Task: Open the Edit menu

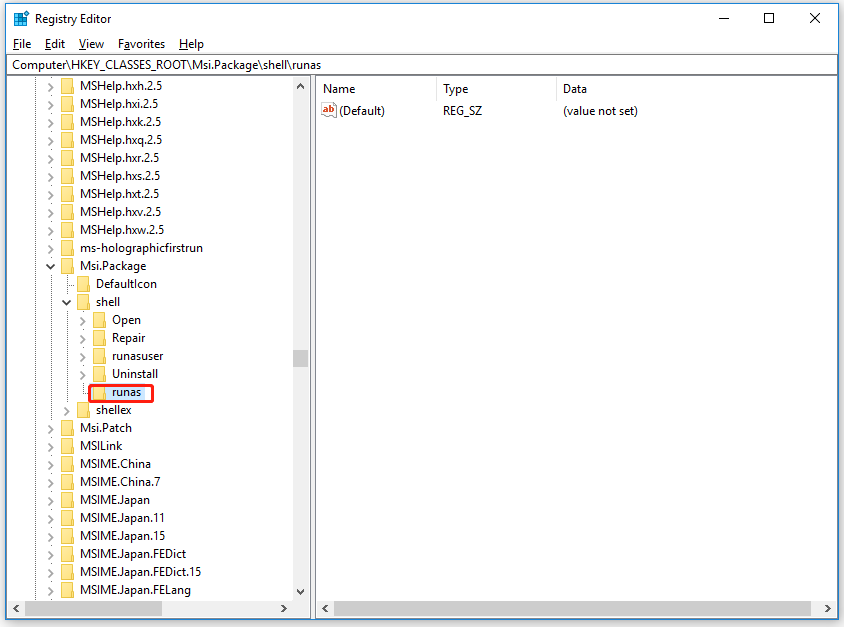Action: 54,43
